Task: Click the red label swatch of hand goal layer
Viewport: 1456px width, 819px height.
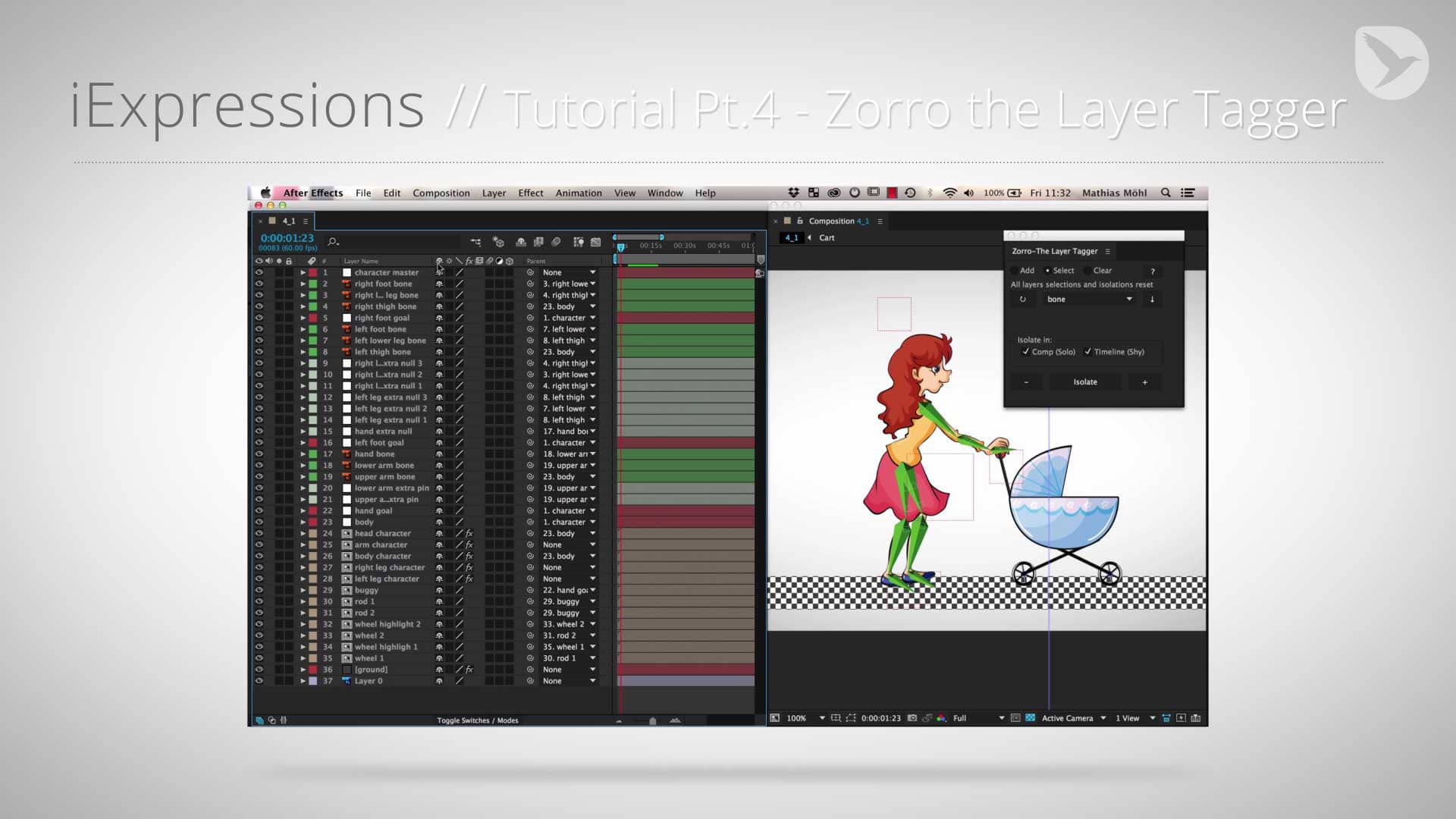Action: (314, 510)
